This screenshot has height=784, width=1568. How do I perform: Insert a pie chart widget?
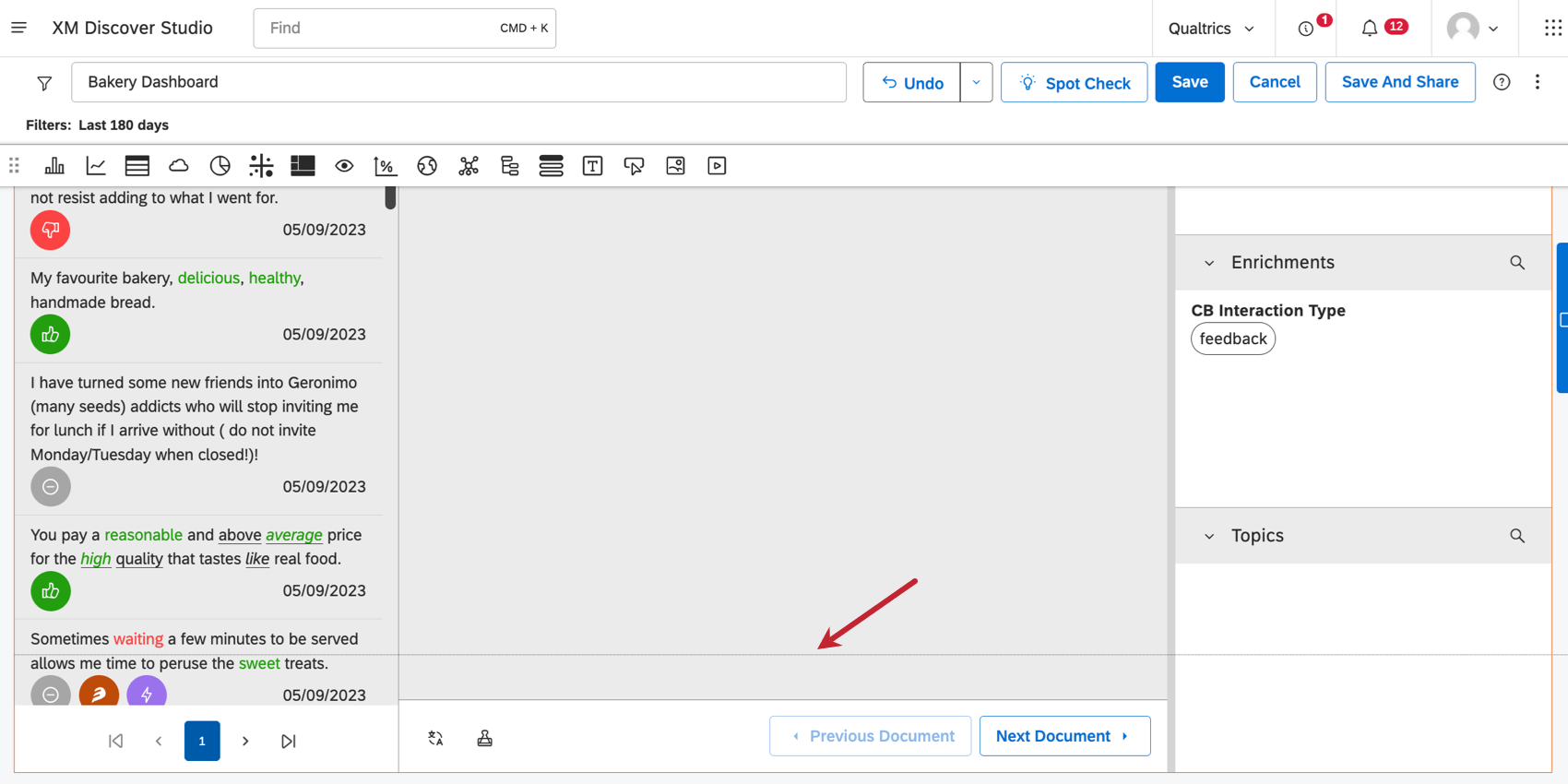220,166
